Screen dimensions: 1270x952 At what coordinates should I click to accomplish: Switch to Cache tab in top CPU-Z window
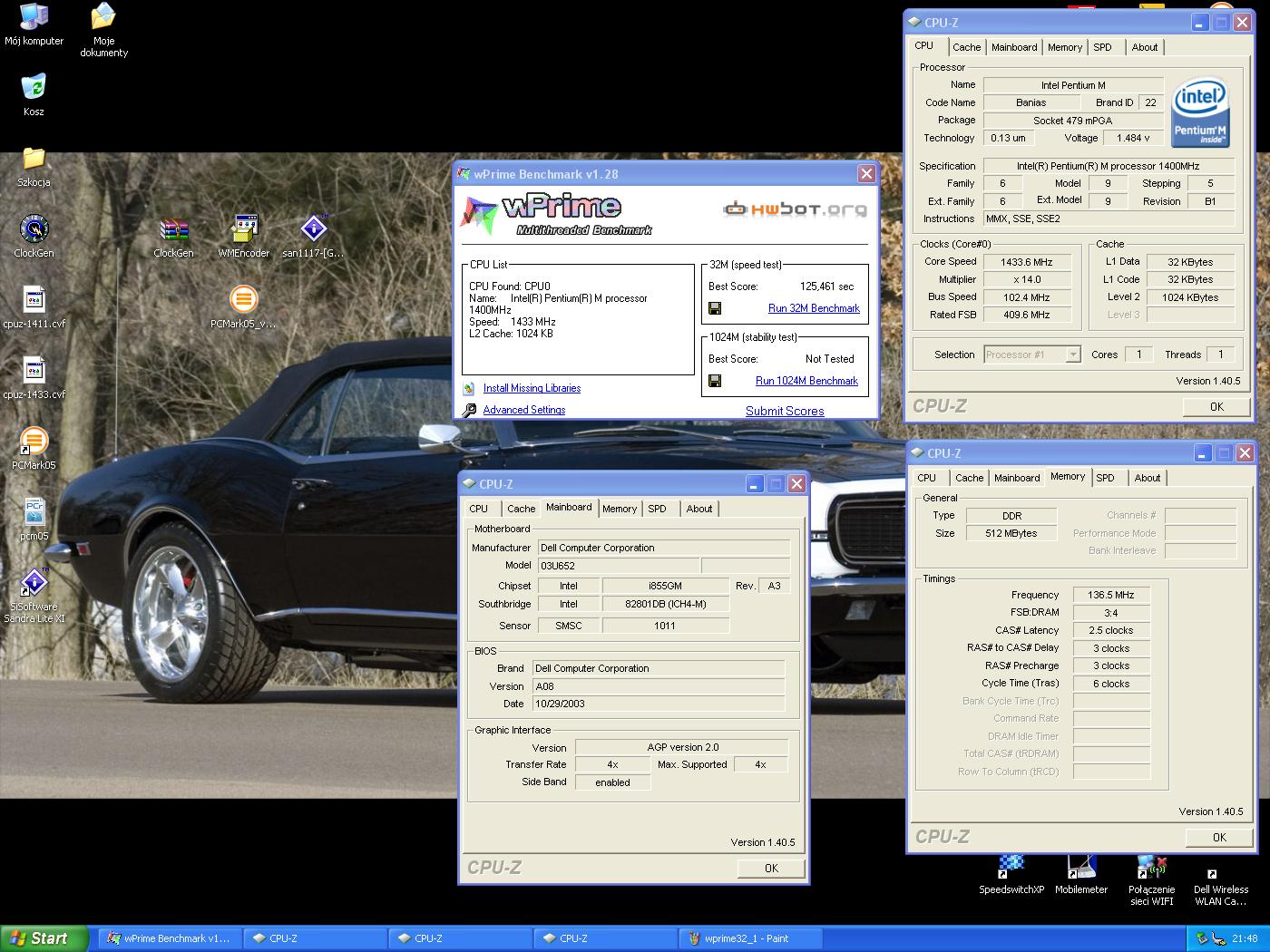click(x=966, y=47)
